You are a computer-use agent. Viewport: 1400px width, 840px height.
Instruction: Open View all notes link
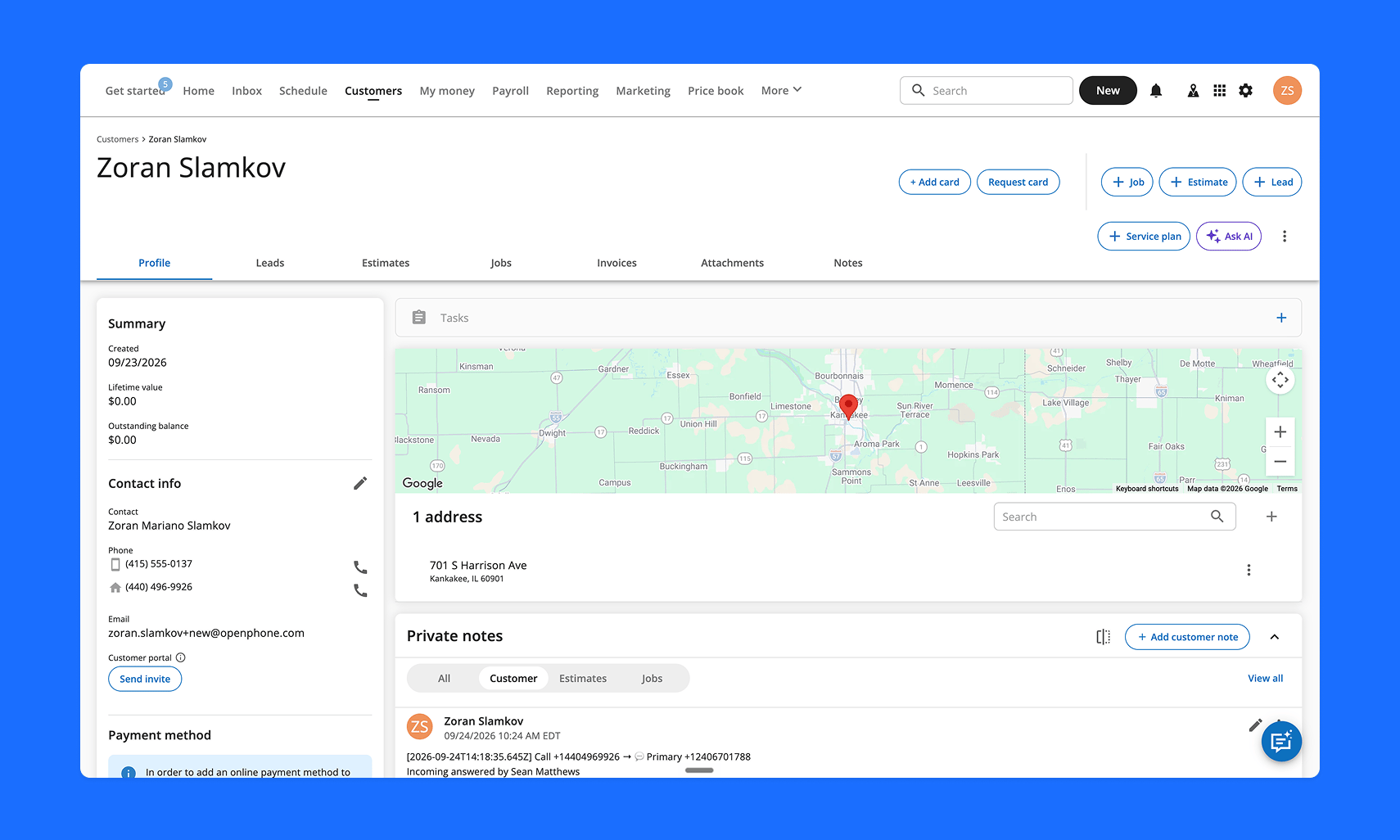pyautogui.click(x=1266, y=679)
